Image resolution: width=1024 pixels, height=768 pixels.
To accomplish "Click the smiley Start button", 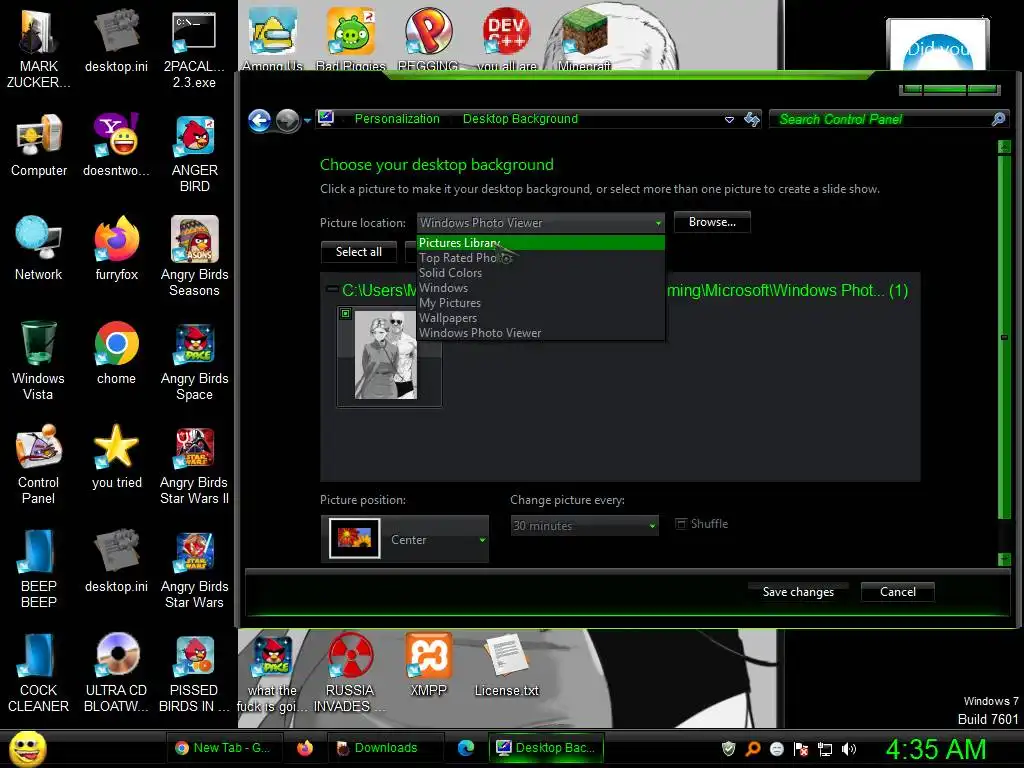I will pyautogui.click(x=27, y=748).
